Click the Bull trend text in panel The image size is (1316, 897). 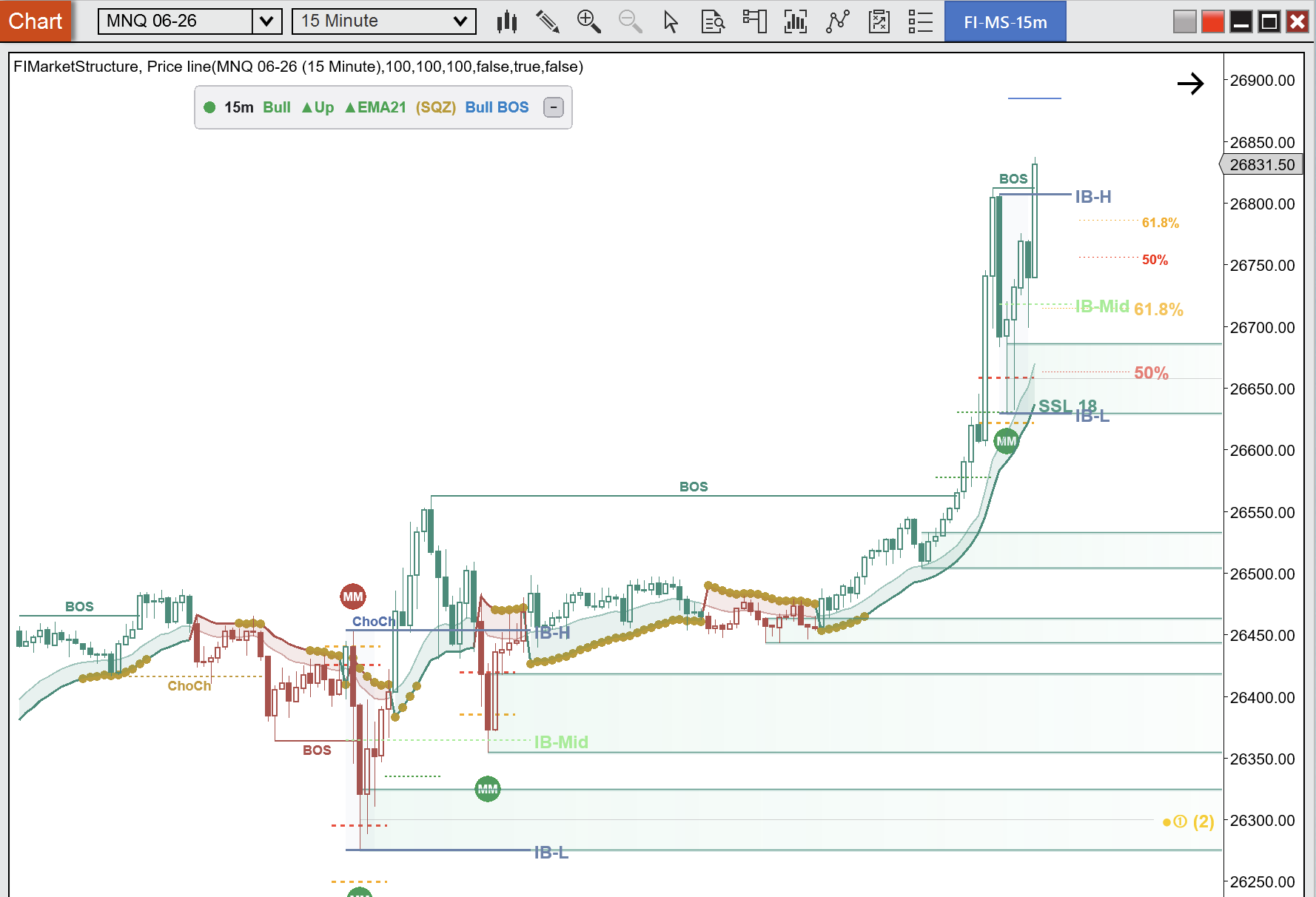click(x=277, y=107)
